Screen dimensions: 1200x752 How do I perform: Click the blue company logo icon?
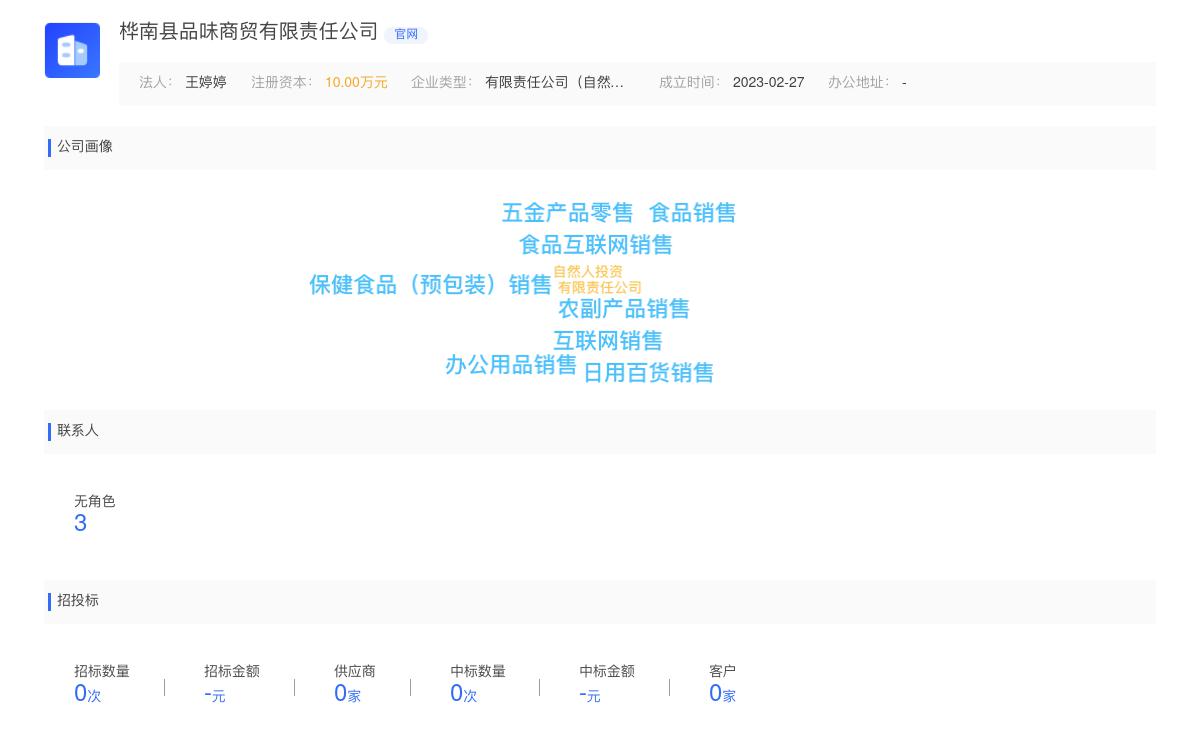[72, 50]
